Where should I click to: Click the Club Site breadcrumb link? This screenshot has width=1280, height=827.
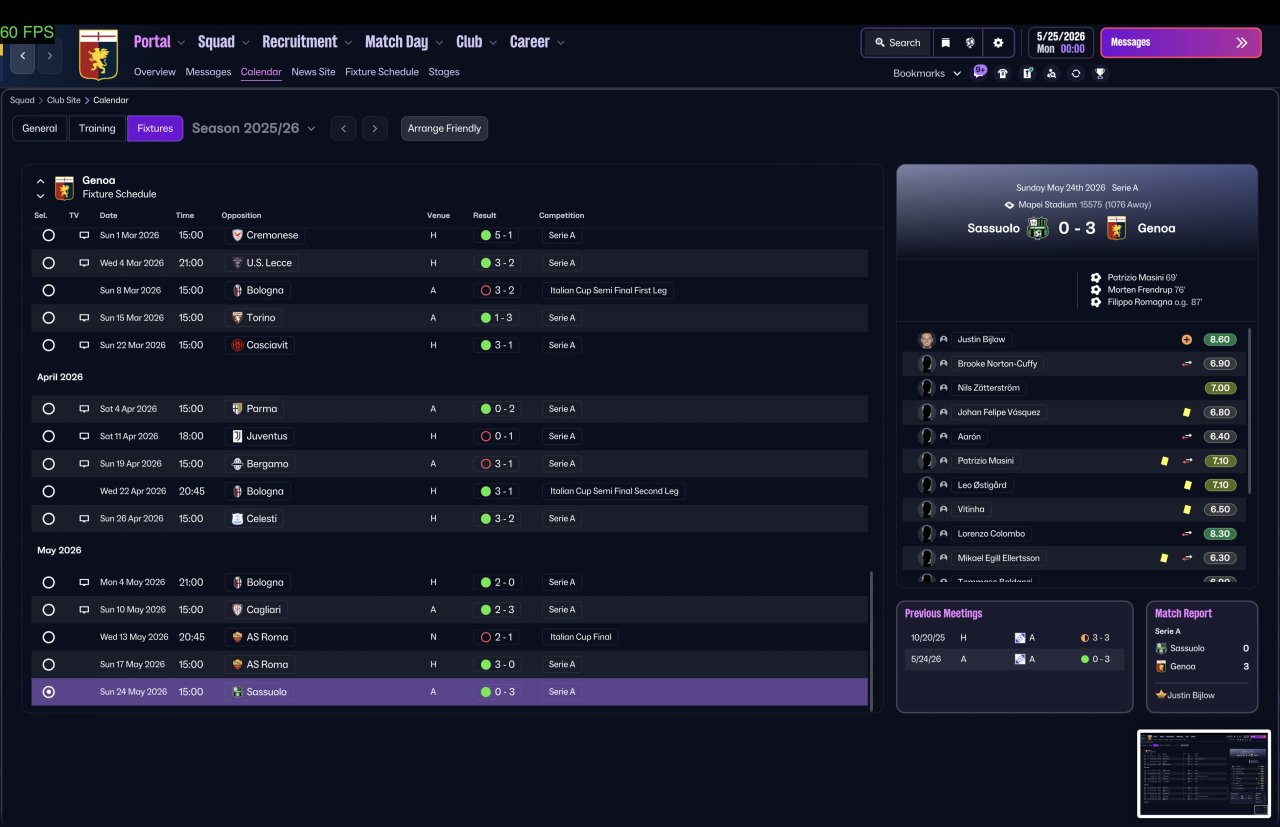(x=64, y=100)
